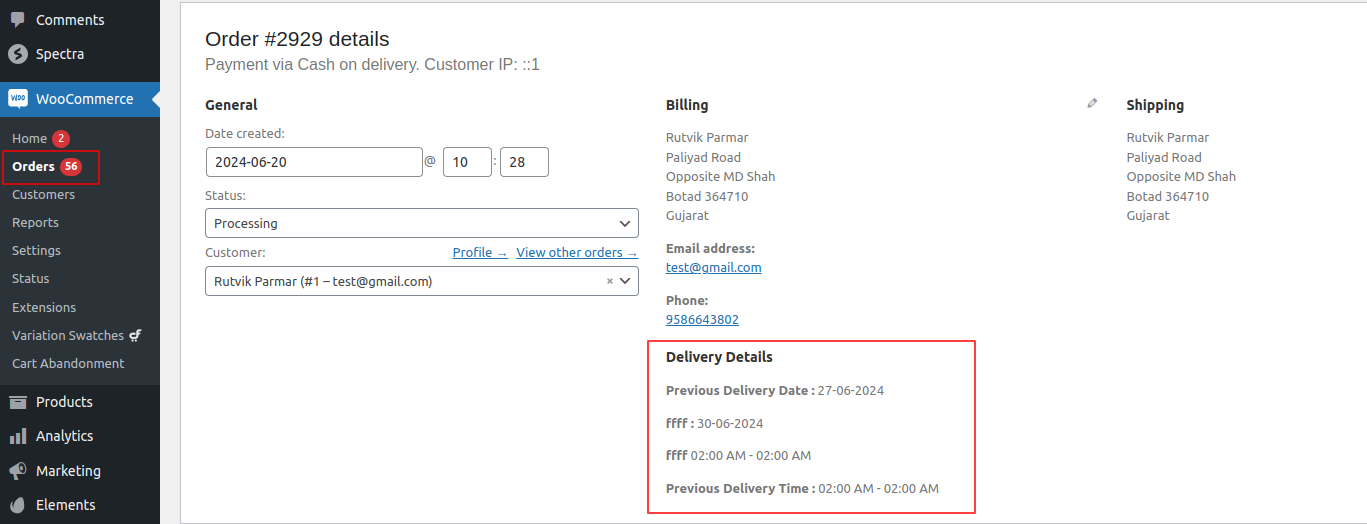Click the Home notification badge 2
The width and height of the screenshot is (1367, 524).
coord(61,138)
